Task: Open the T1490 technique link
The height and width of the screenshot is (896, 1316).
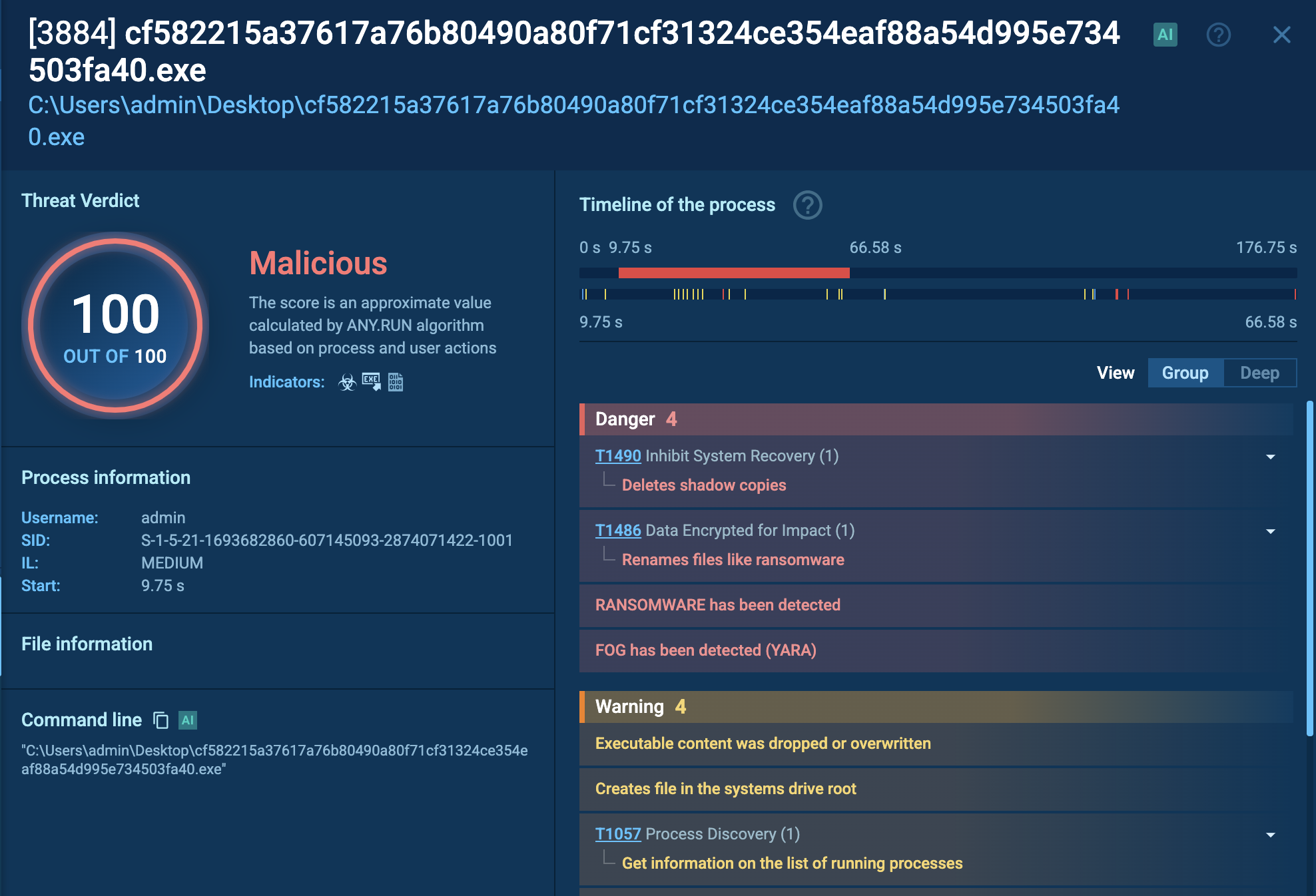Action: (617, 456)
